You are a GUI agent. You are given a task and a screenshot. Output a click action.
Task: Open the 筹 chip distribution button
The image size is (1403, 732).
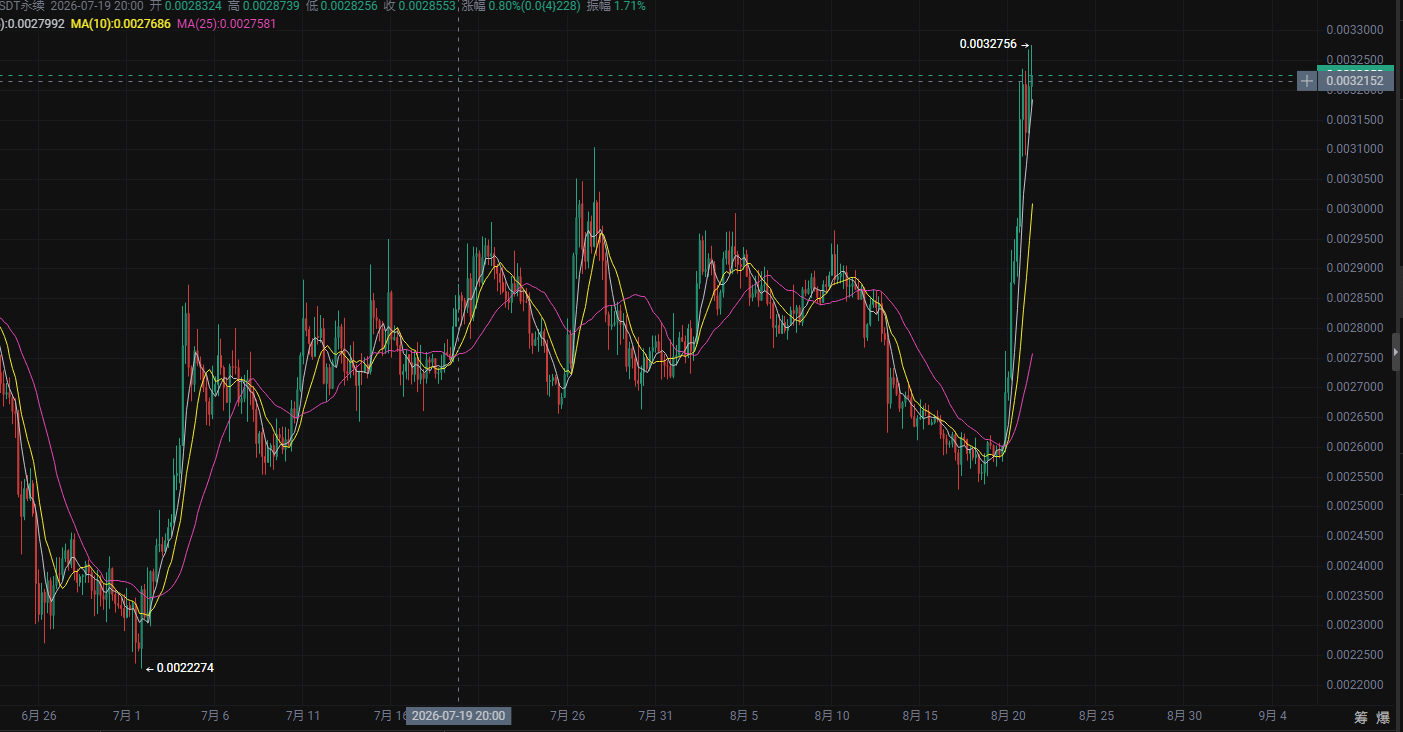pyautogui.click(x=1361, y=717)
